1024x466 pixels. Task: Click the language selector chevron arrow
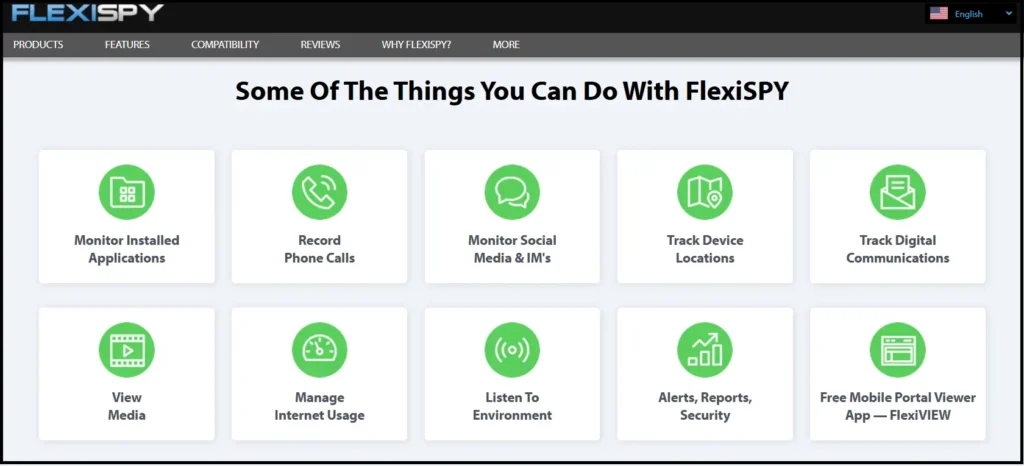pyautogui.click(x=1009, y=14)
